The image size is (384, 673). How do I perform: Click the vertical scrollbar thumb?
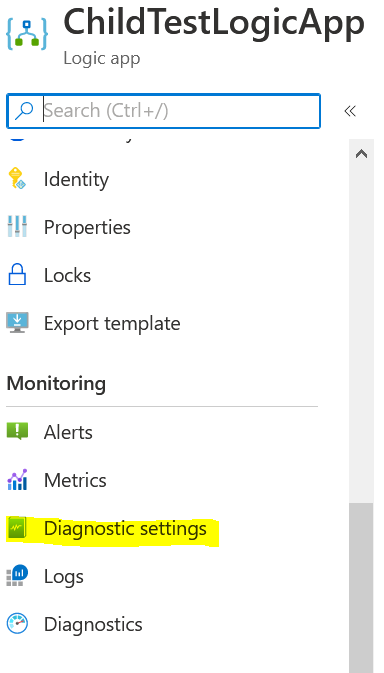pyautogui.click(x=361, y=588)
